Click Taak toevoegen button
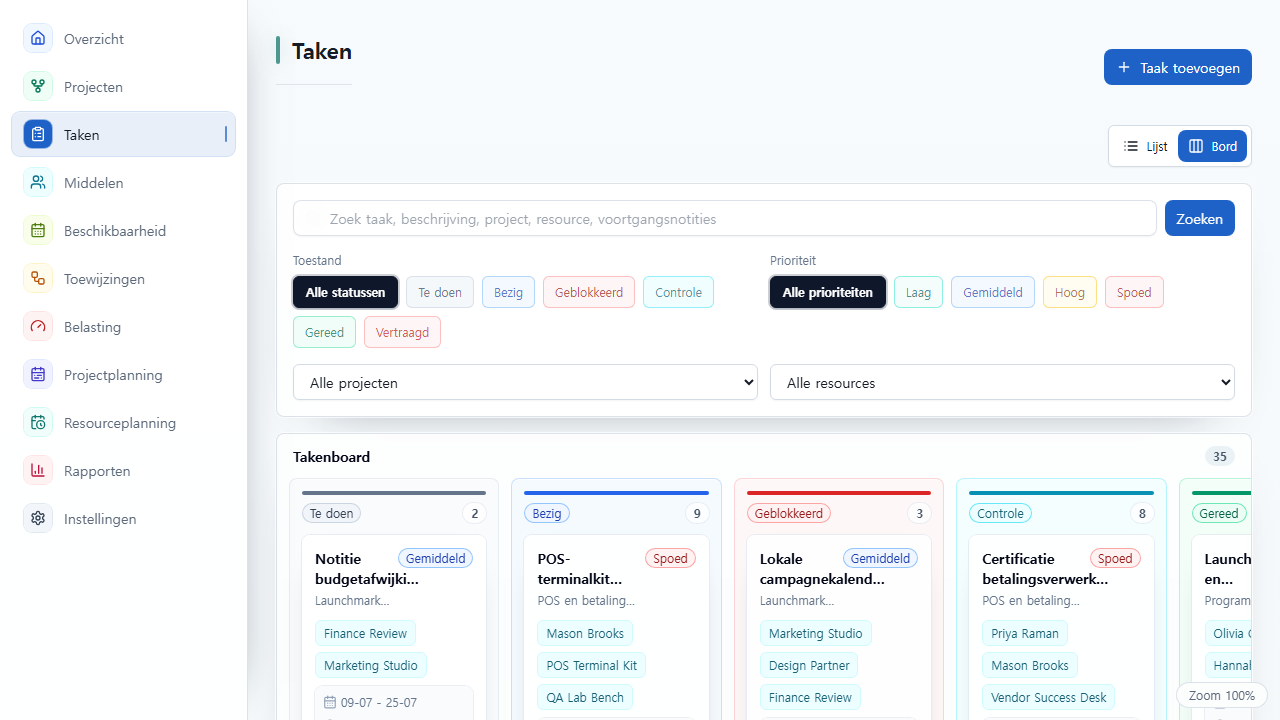 (x=1178, y=67)
